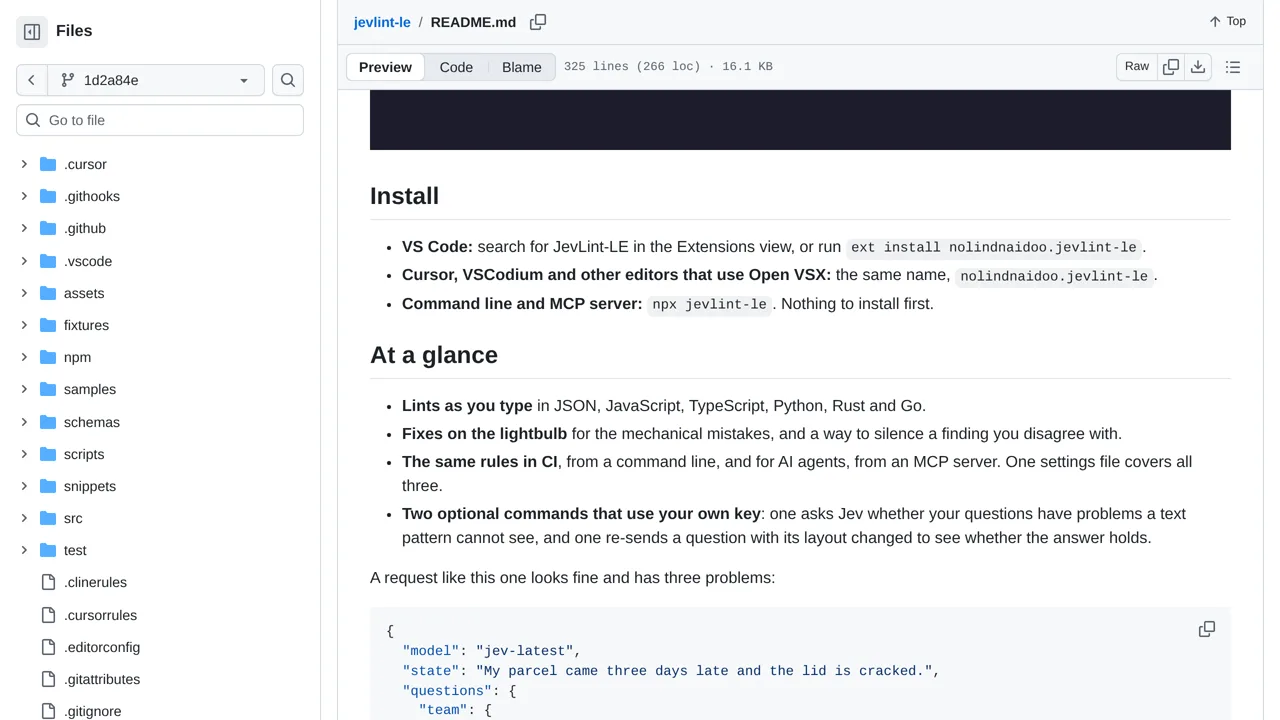Expand the .vscode folder

coord(24,261)
